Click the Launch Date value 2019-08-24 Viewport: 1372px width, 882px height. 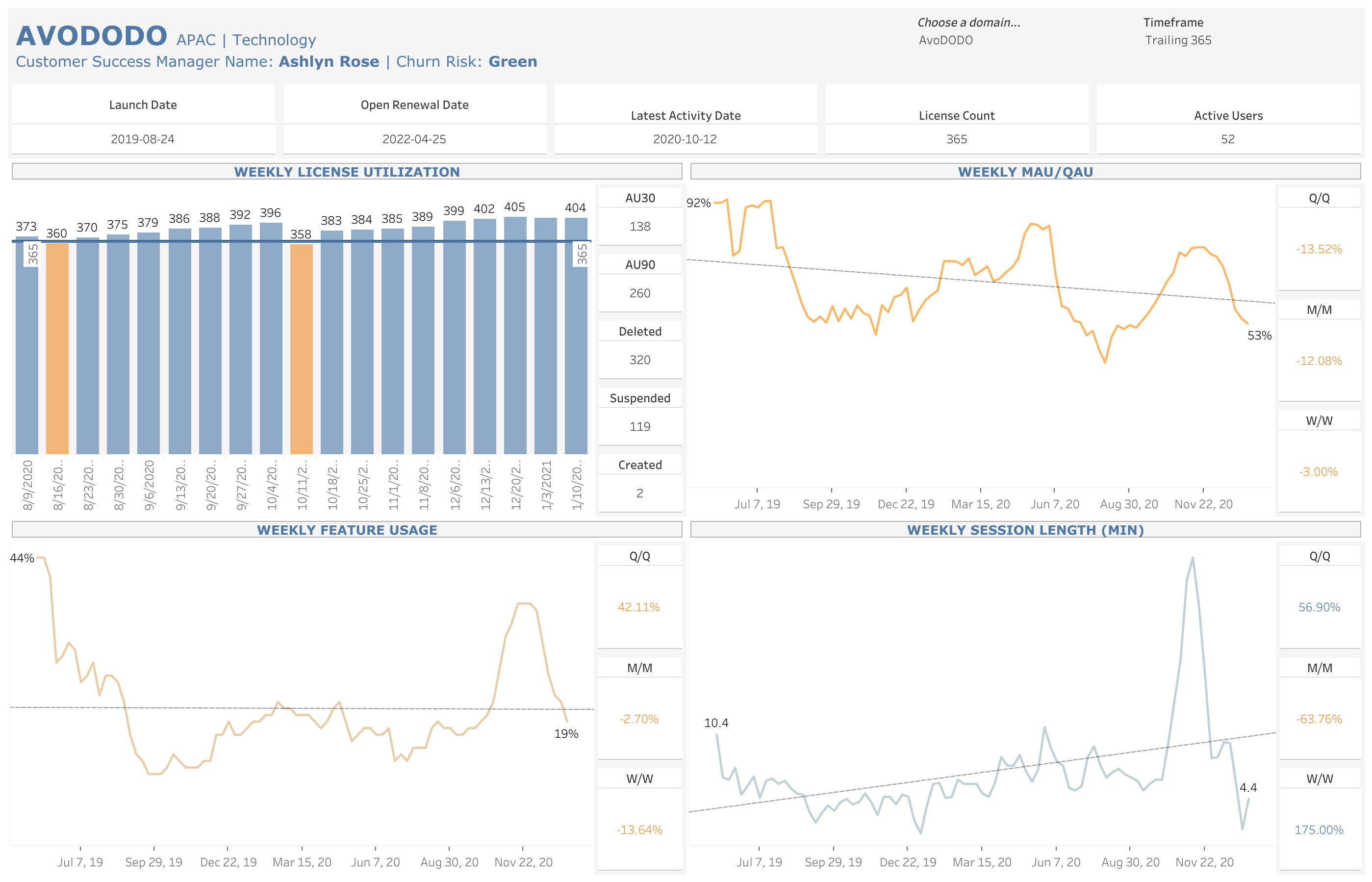coord(143,139)
